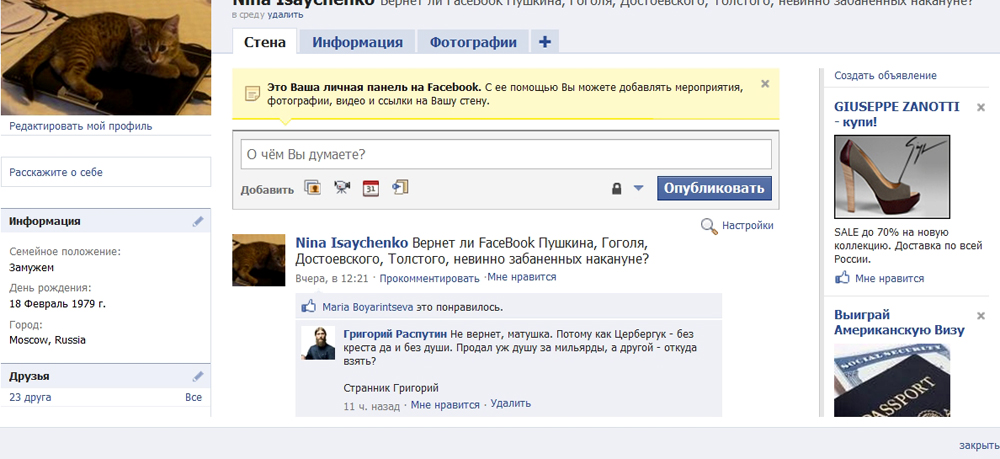Click the Прокомментировать link under the post
This screenshot has width=1000, height=459.
click(429, 278)
